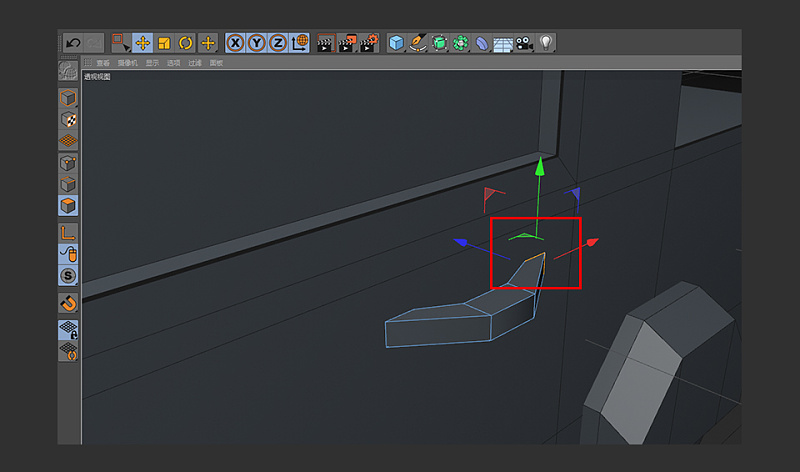Click the blue Z axis arrow handle

[461, 242]
